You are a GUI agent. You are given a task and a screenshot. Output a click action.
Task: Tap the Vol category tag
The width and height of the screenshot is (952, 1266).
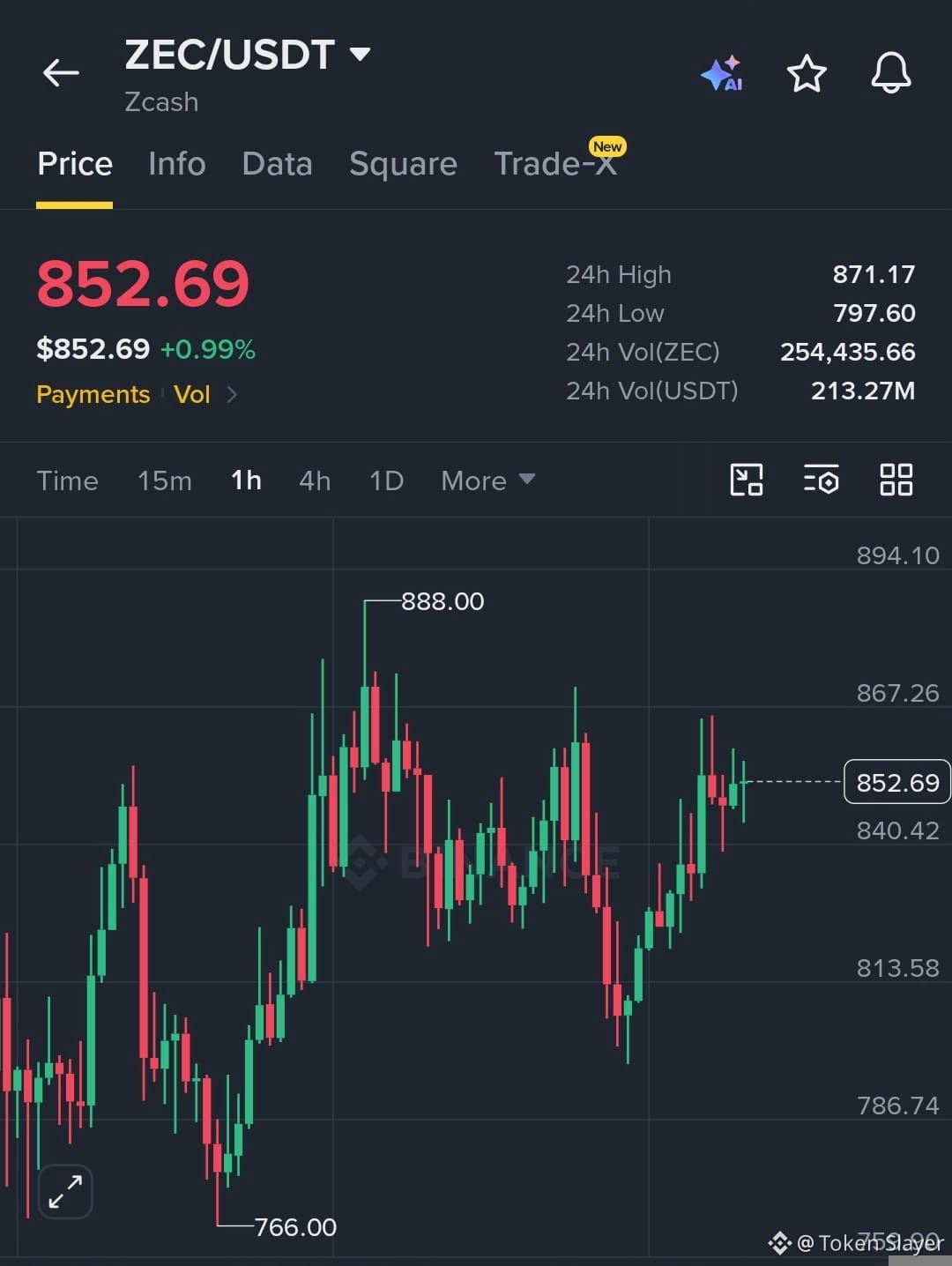coord(192,394)
